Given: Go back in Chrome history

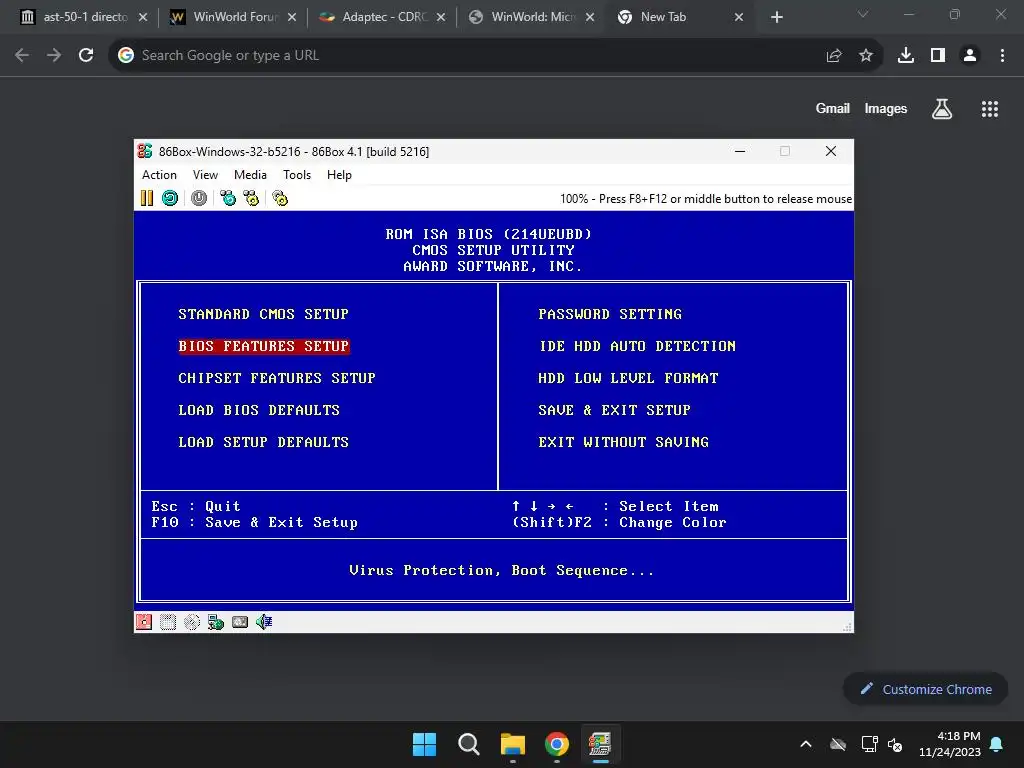Looking at the screenshot, I should point(22,56).
